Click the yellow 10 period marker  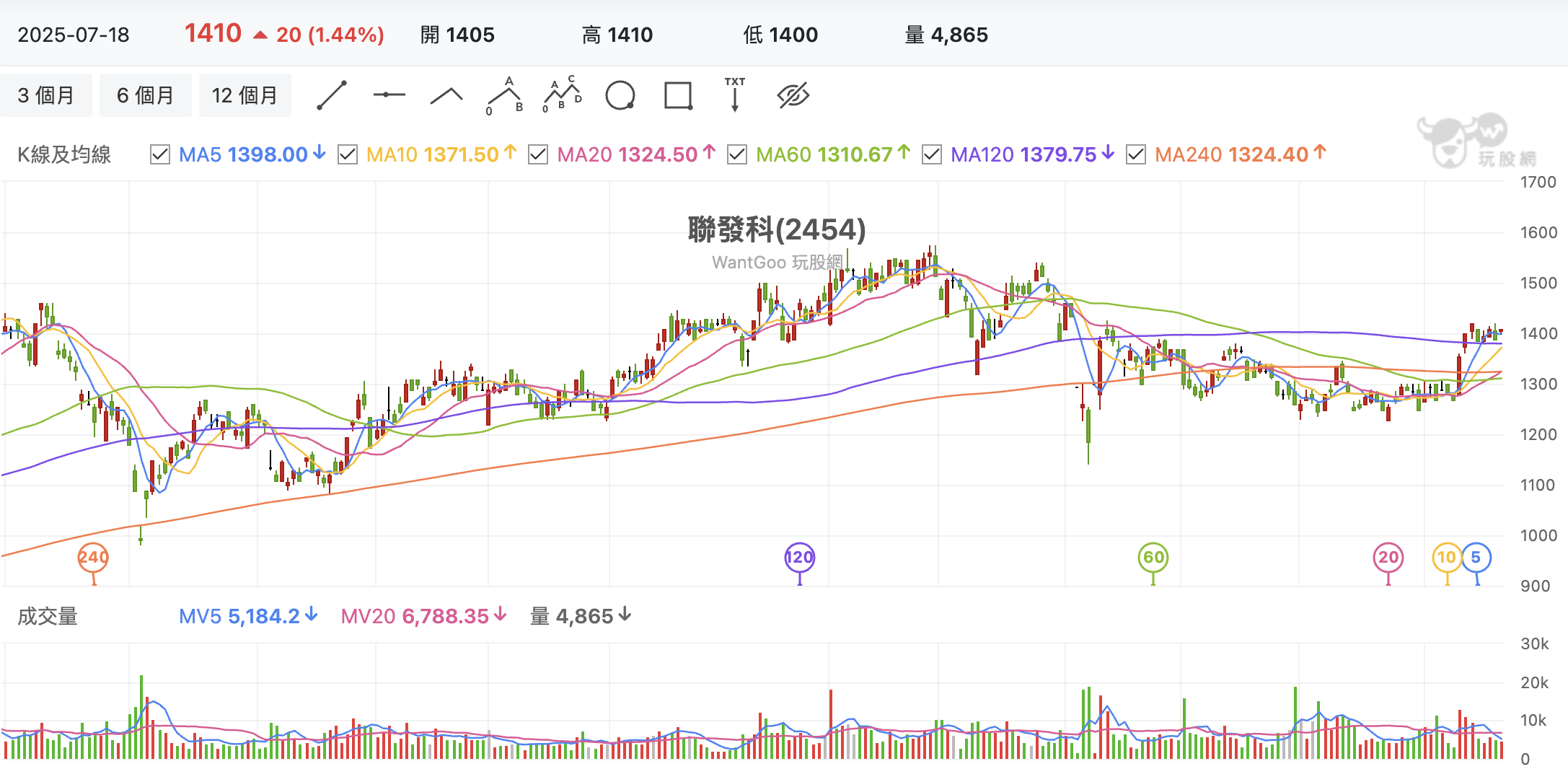click(1447, 558)
